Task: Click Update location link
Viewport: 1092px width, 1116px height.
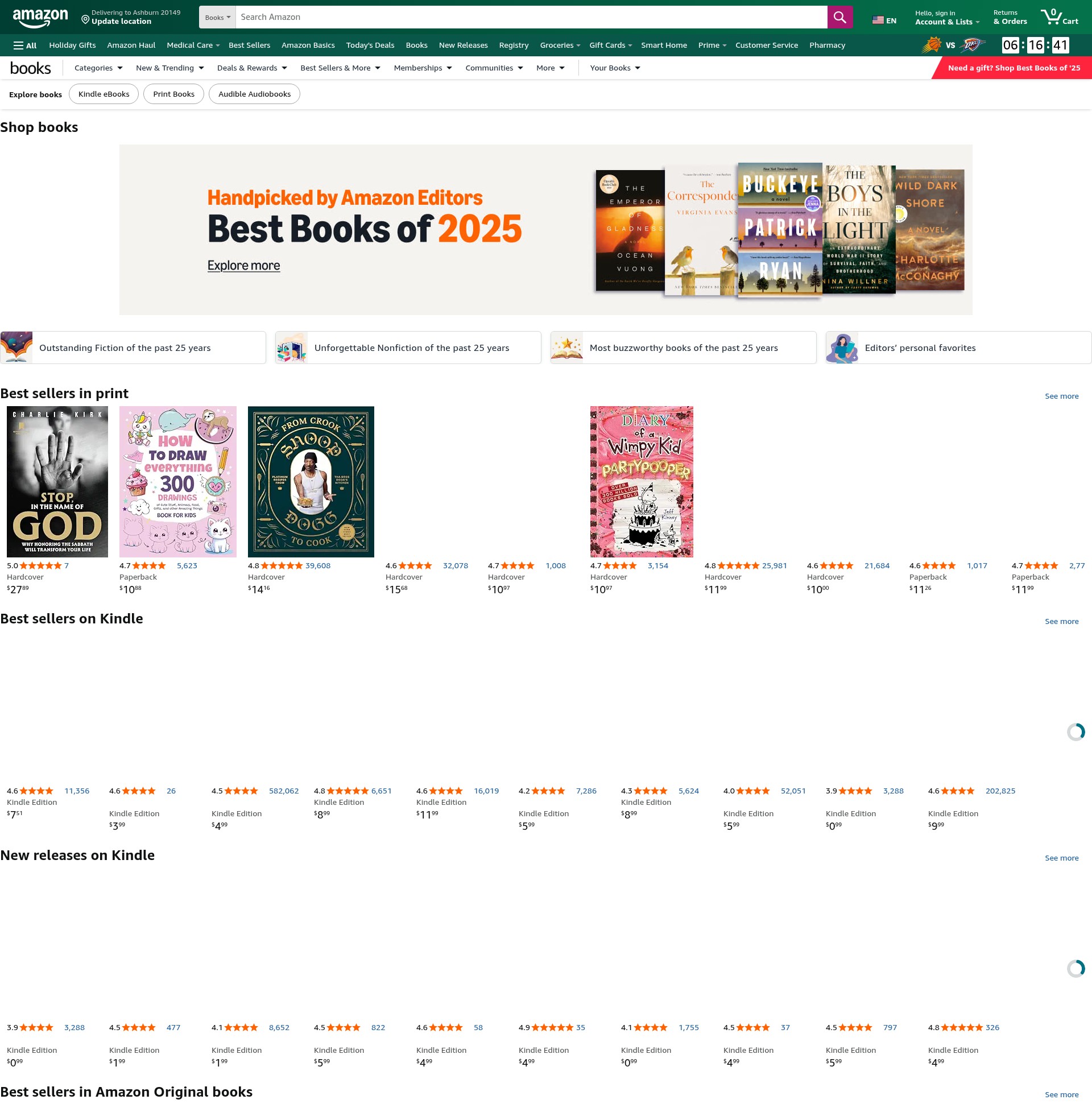Action: [x=122, y=22]
